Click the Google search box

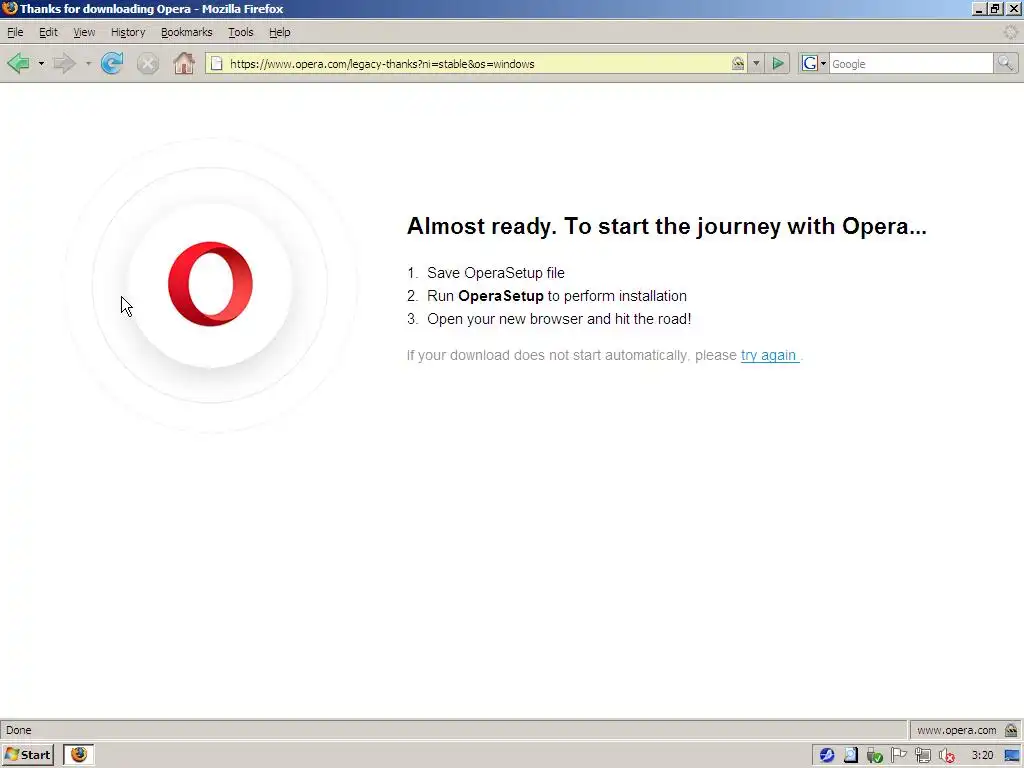(911, 63)
